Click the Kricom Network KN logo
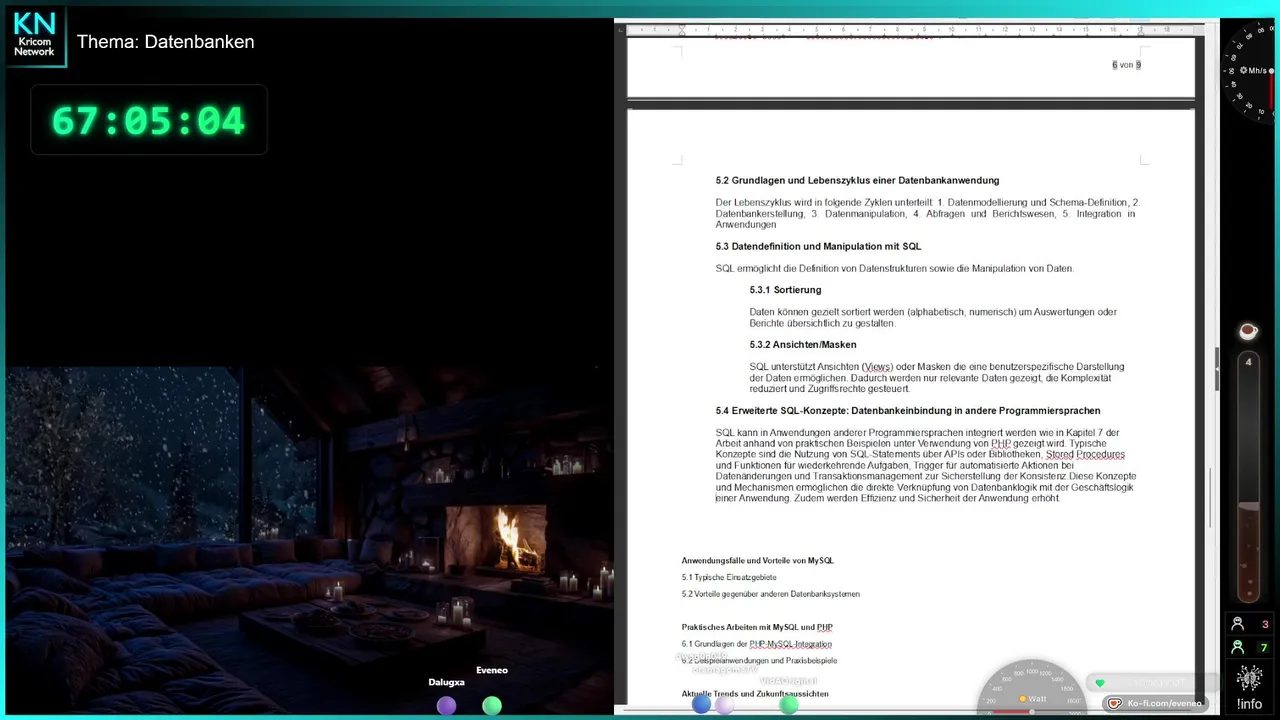The image size is (1280, 720). pos(35,37)
